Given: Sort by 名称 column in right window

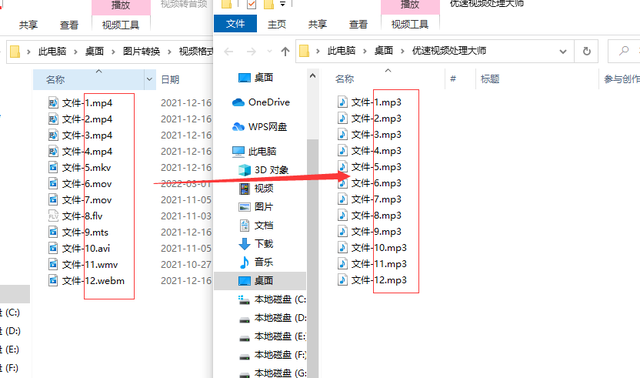Looking at the screenshot, I should 344,79.
